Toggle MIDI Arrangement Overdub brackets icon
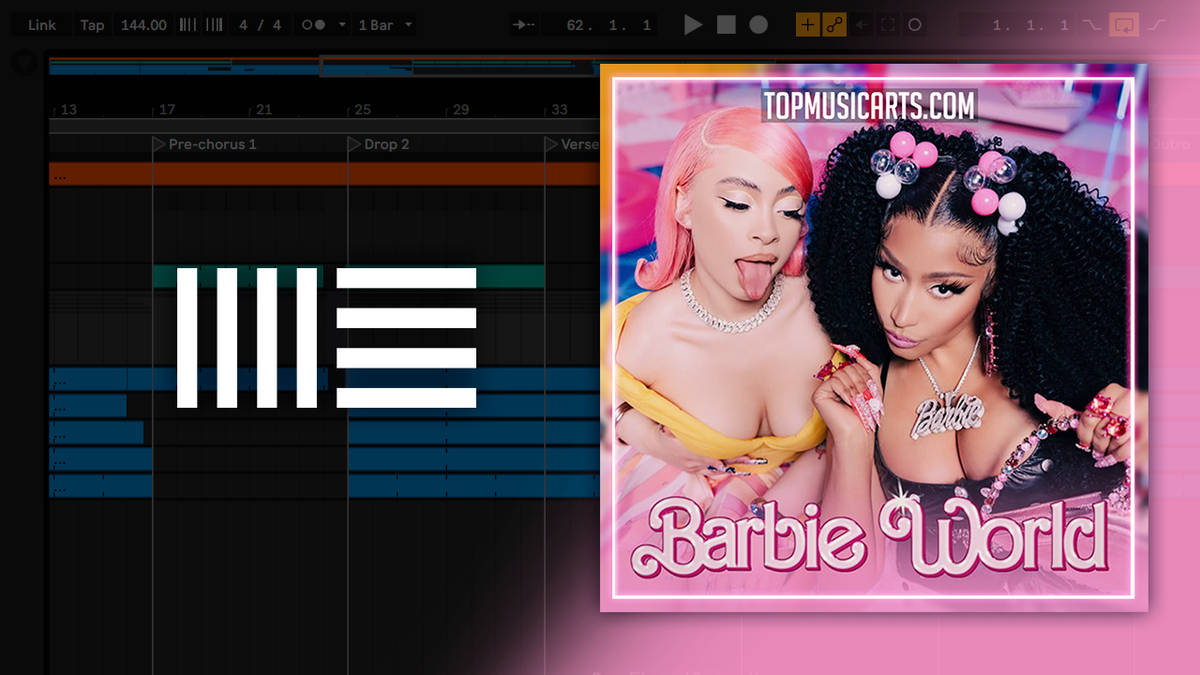Image resolution: width=1200 pixels, height=675 pixels. [x=888, y=24]
